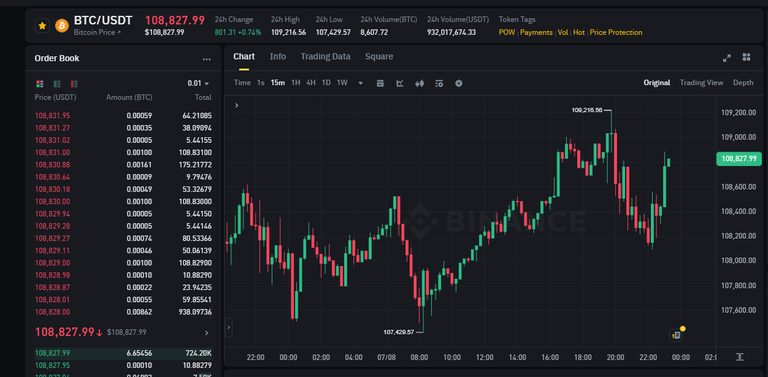Open the chart settings gear
The image size is (768, 377).
click(458, 83)
